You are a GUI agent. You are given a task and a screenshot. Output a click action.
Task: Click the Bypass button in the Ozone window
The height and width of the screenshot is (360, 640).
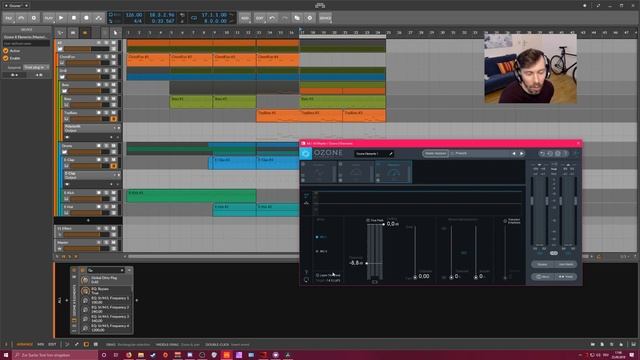click(542, 264)
